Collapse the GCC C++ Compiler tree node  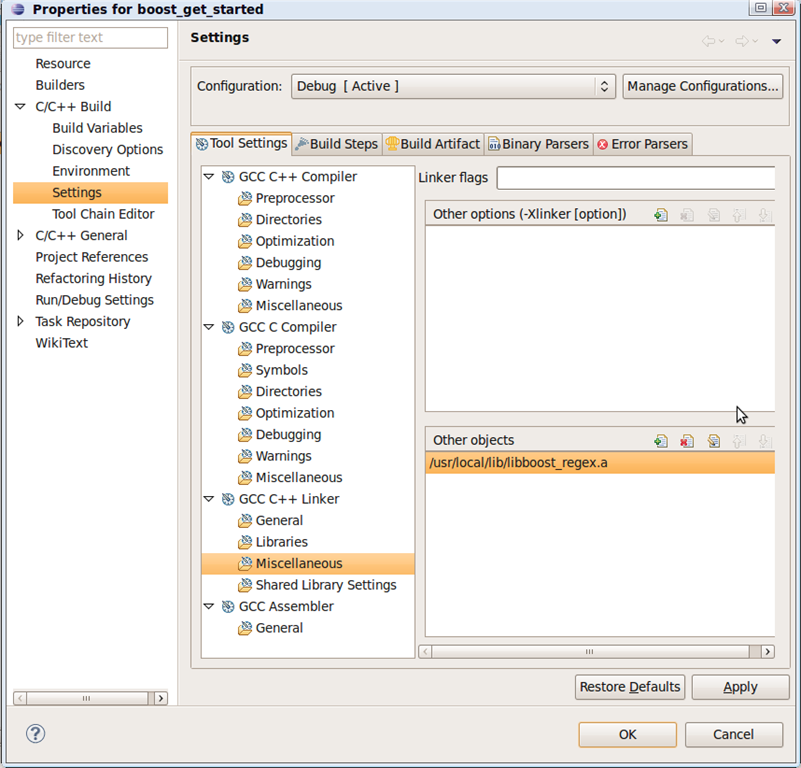click(x=208, y=177)
